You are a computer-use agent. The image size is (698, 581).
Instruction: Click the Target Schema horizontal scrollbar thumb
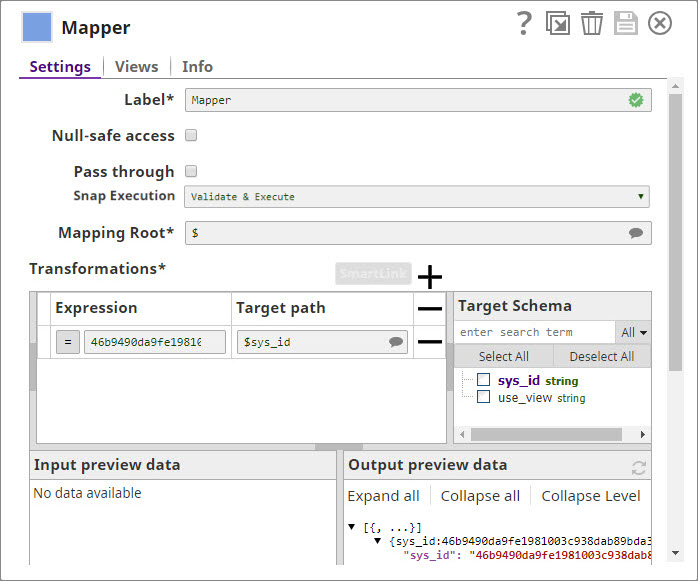[x=546, y=434]
